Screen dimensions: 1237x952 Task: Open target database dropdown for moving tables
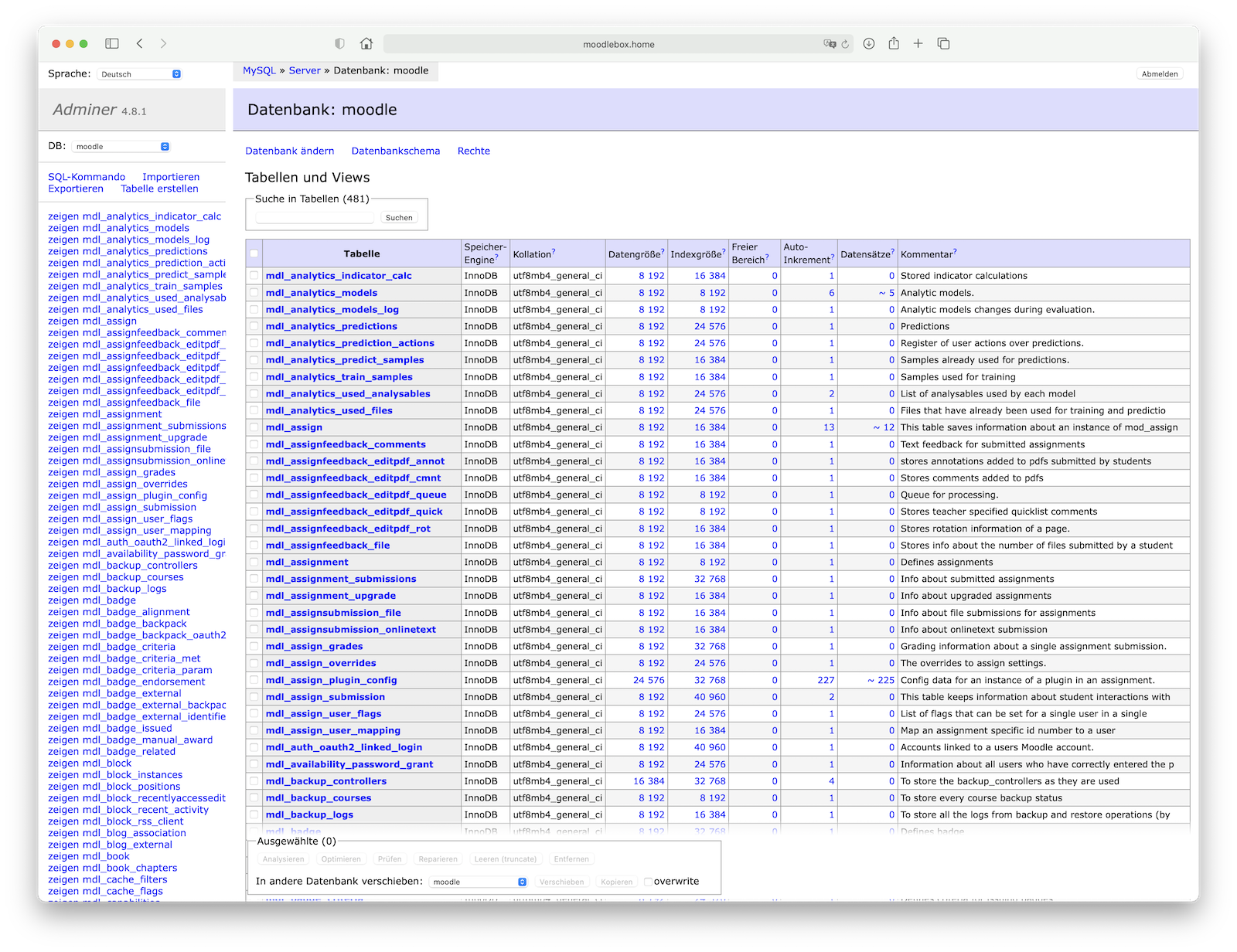point(479,882)
